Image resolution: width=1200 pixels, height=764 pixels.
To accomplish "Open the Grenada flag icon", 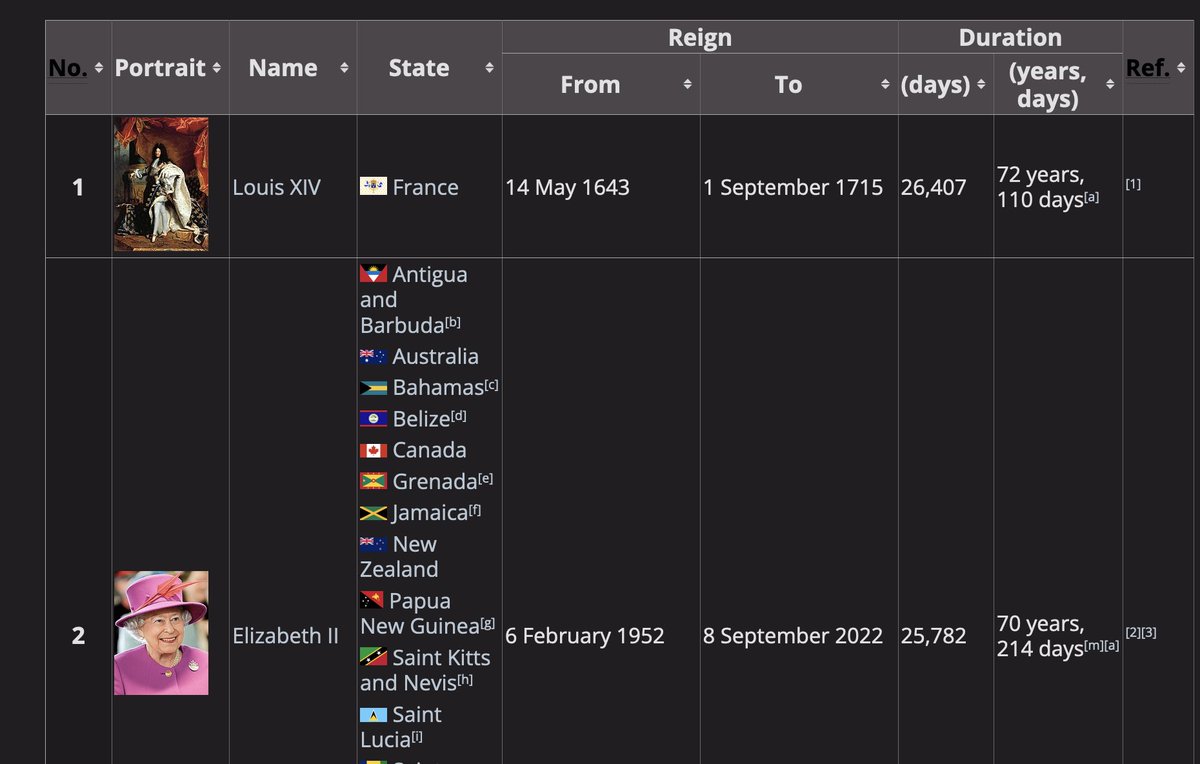I will click(373, 481).
